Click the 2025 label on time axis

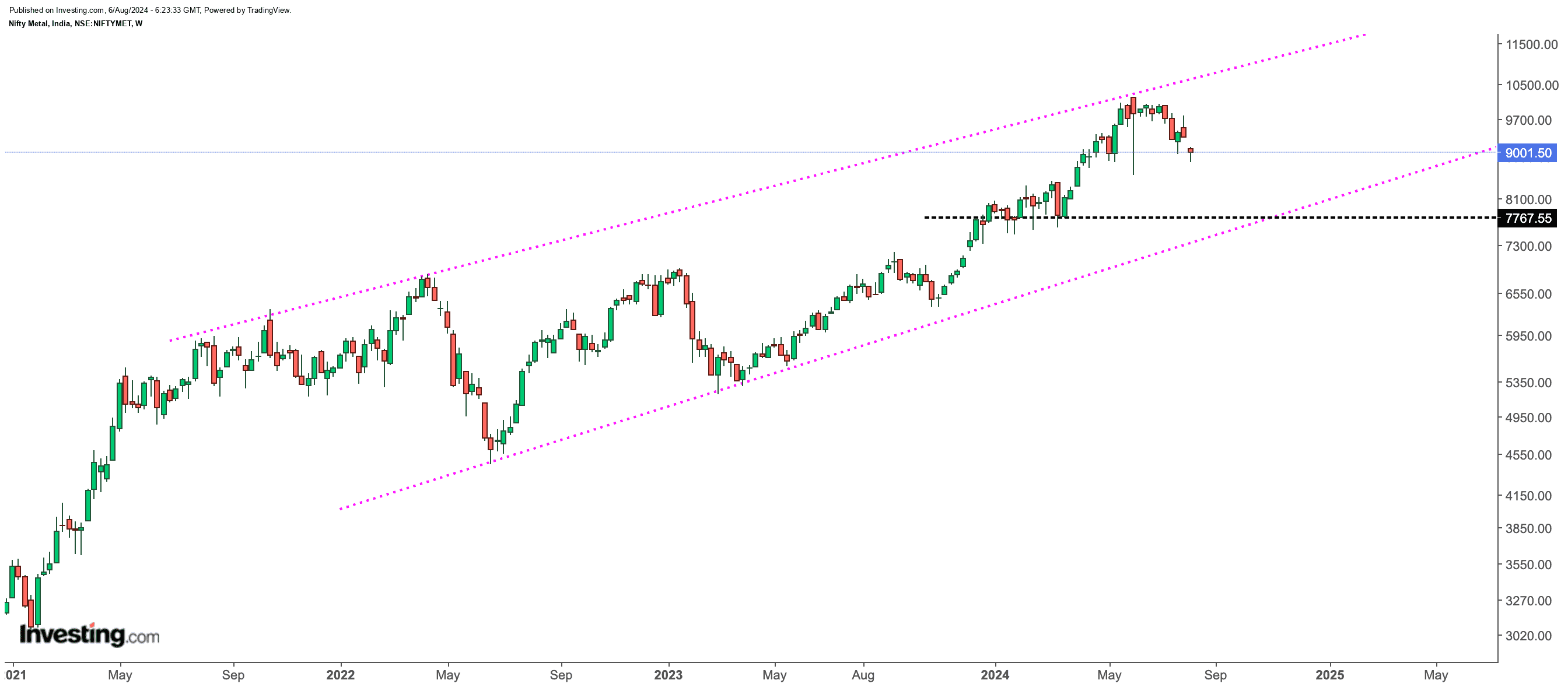pos(1329,675)
